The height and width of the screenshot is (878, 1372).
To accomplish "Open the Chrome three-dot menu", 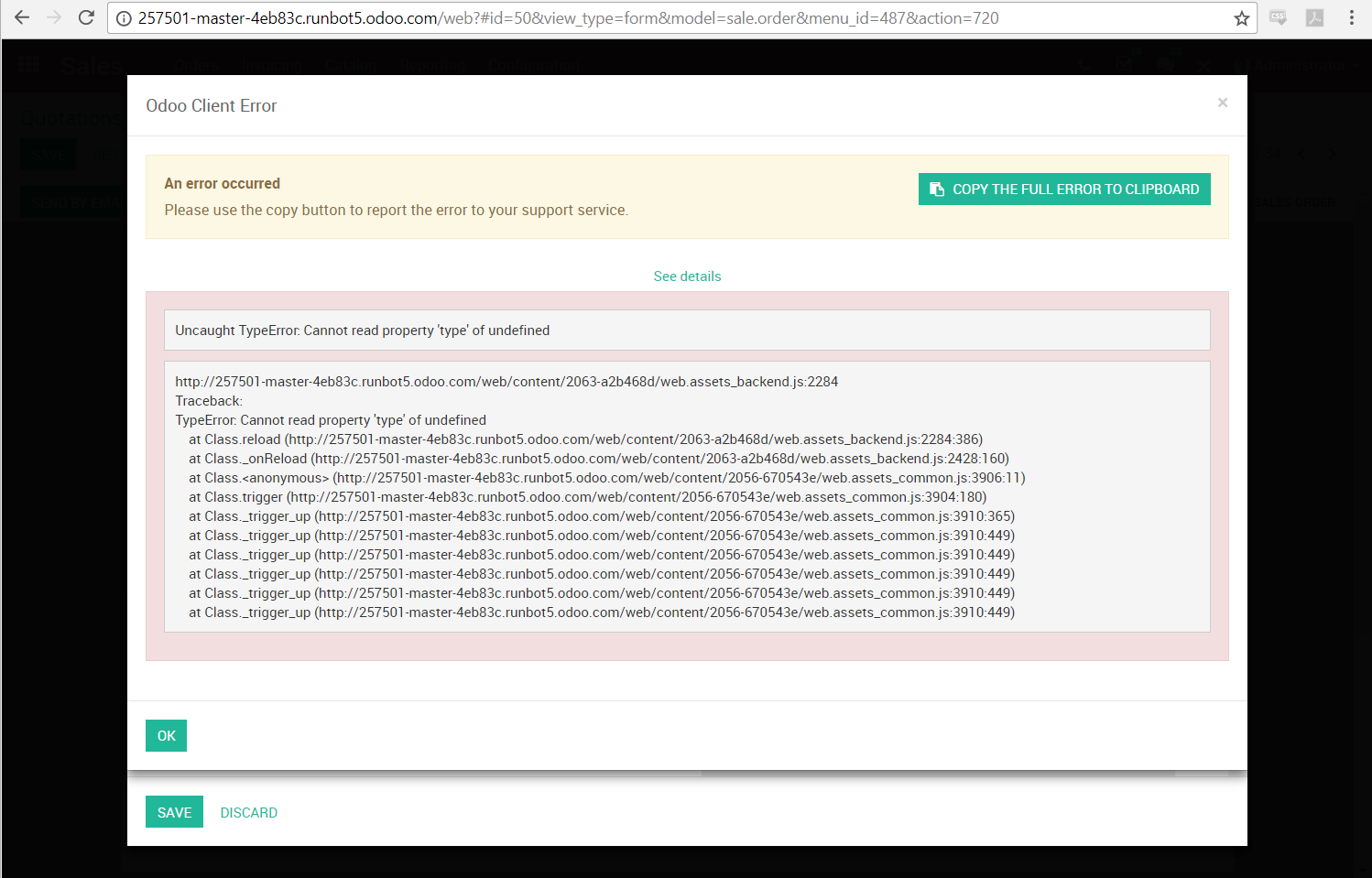I will (1352, 17).
